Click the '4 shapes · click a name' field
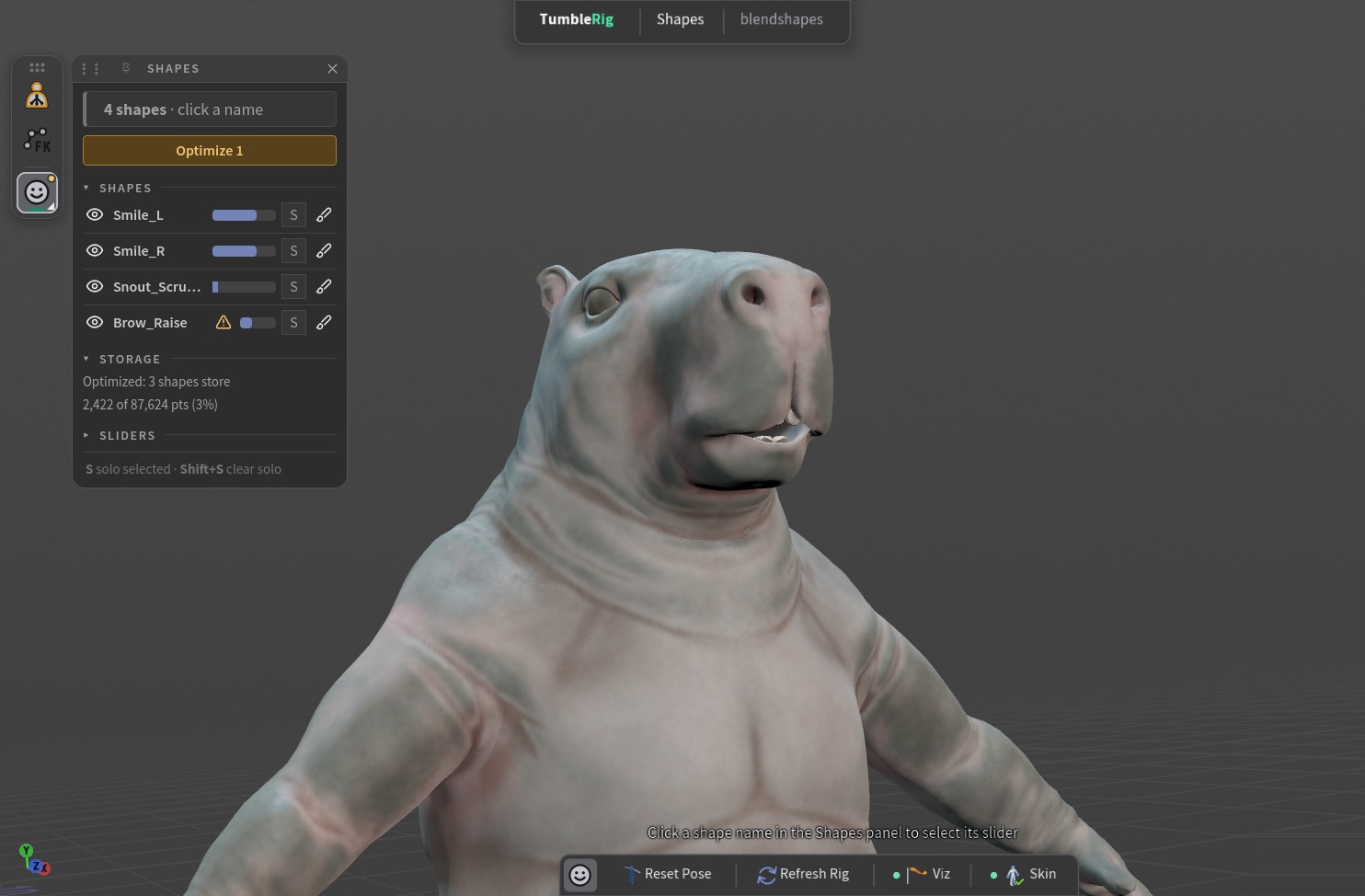The width and height of the screenshot is (1365, 896). click(x=210, y=109)
